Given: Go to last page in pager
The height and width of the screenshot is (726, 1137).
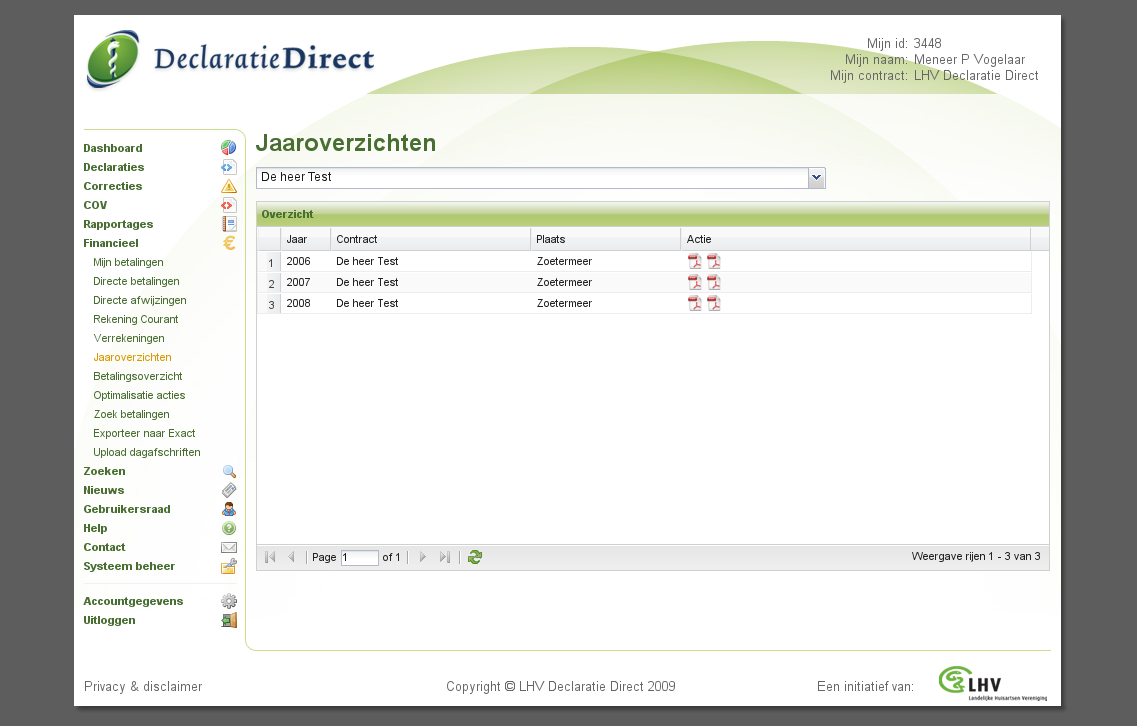Looking at the screenshot, I should pyautogui.click(x=445, y=557).
